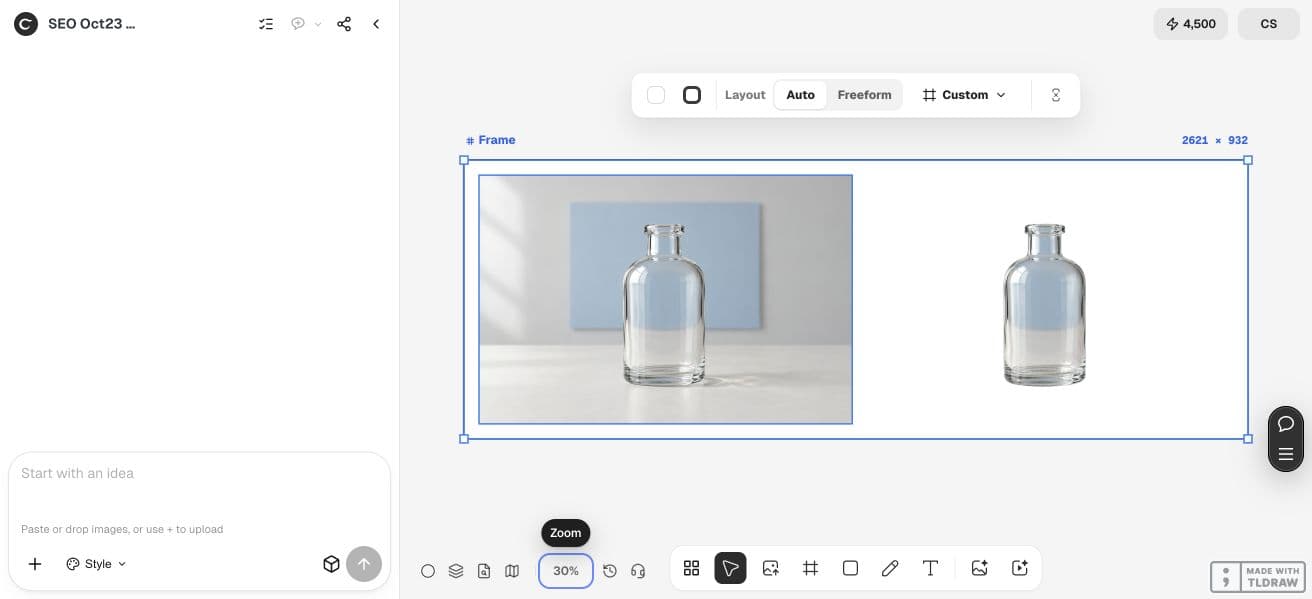Click the app logo in top-left corner
Image resolution: width=1312 pixels, height=599 pixels.
pos(26,24)
